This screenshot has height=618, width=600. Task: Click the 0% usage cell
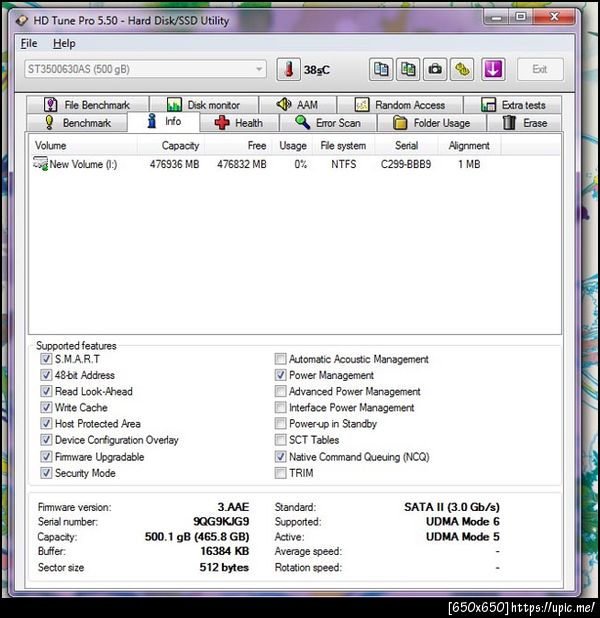click(x=300, y=164)
